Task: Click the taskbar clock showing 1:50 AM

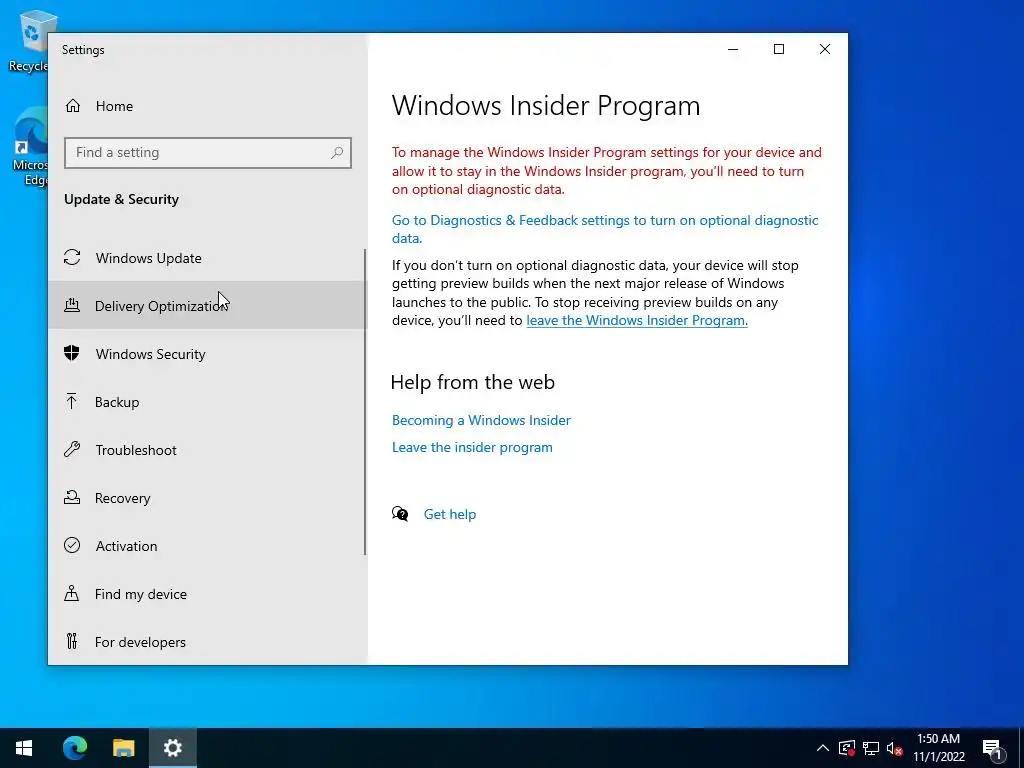Action: point(938,748)
